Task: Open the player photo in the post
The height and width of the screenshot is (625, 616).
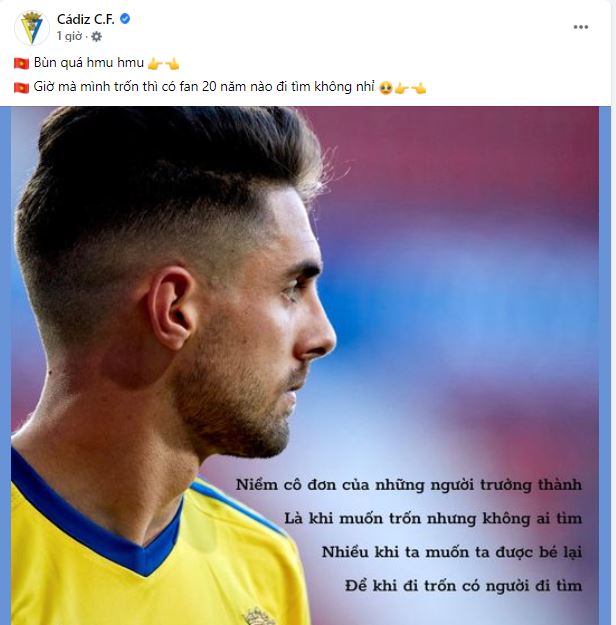Action: tap(305, 366)
